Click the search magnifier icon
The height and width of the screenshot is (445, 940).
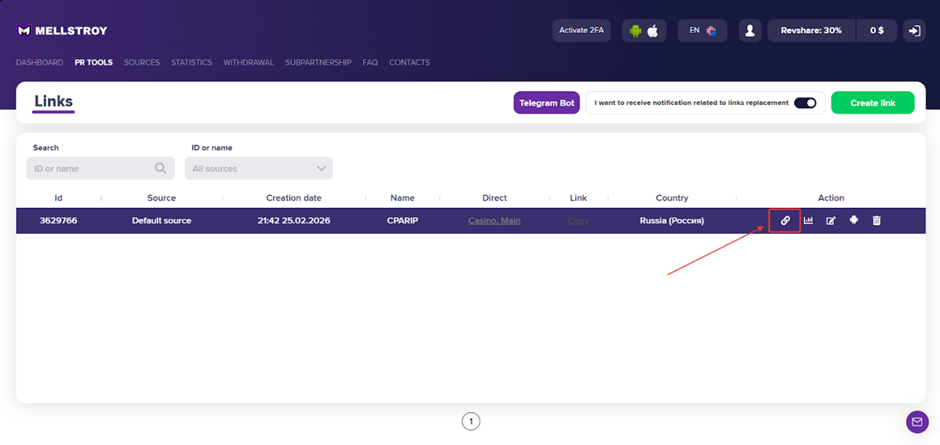click(x=161, y=169)
